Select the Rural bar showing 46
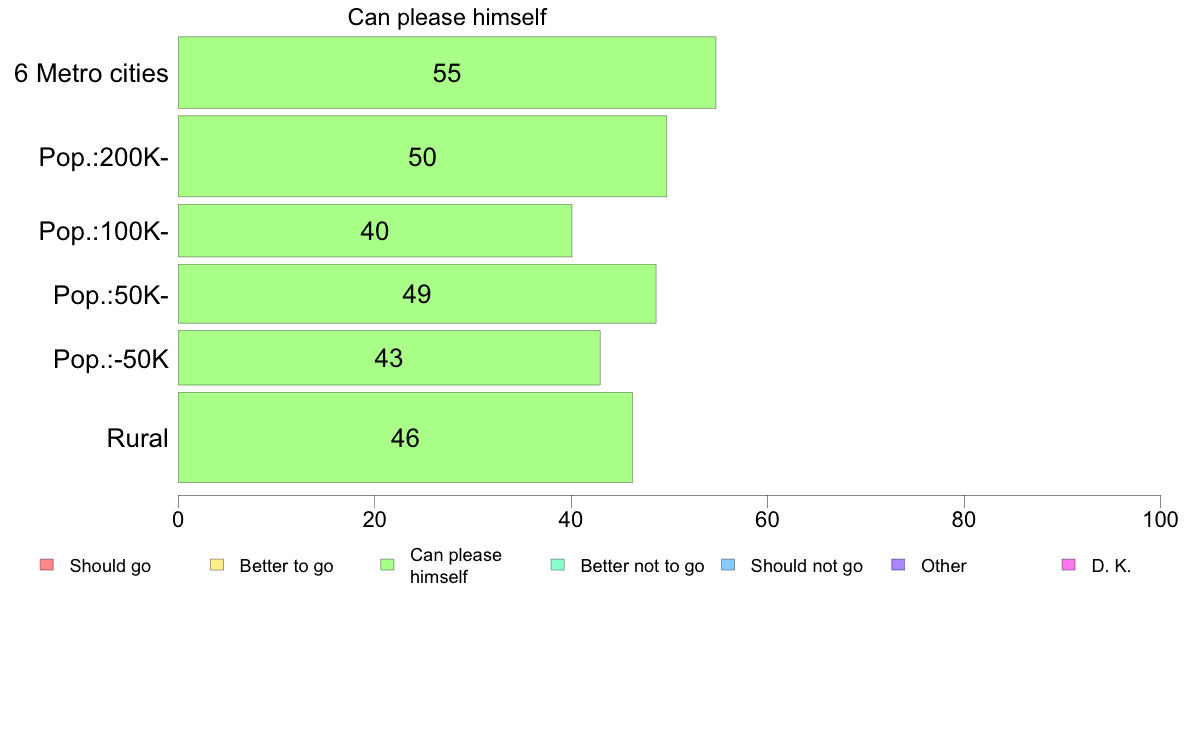The image size is (1188, 736). [405, 437]
